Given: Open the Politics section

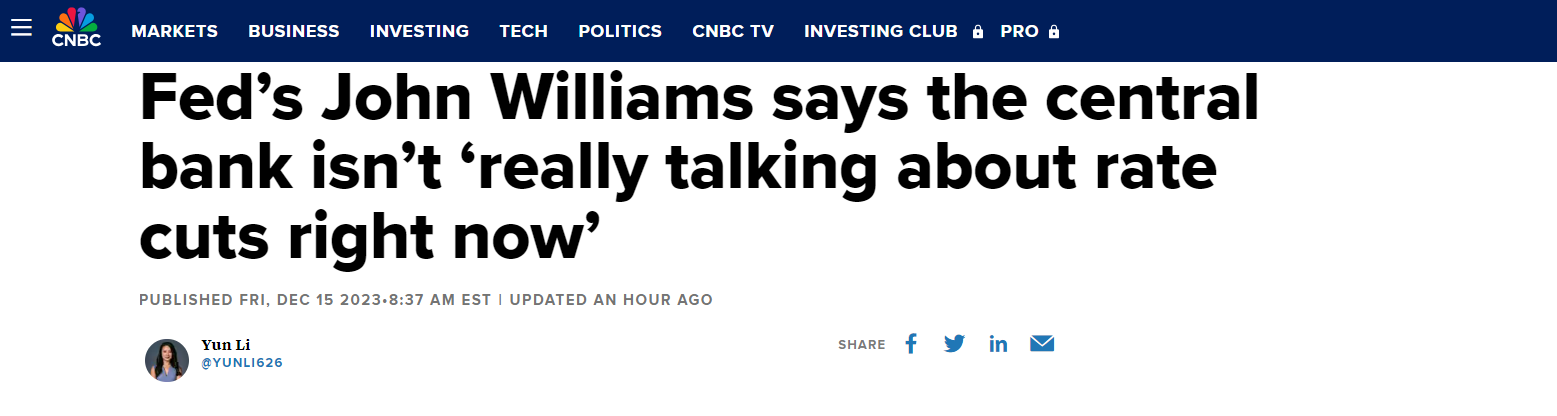Looking at the screenshot, I should [620, 31].
